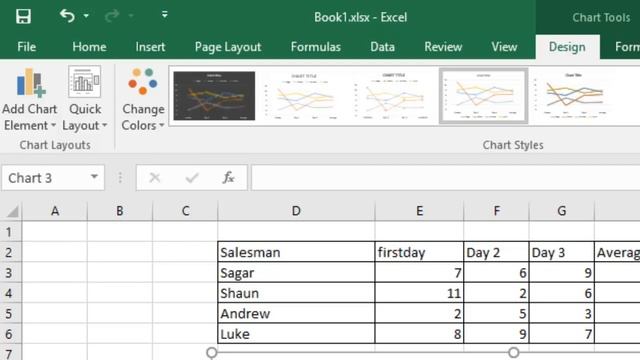Select the cell containing Andrew

tap(296, 313)
